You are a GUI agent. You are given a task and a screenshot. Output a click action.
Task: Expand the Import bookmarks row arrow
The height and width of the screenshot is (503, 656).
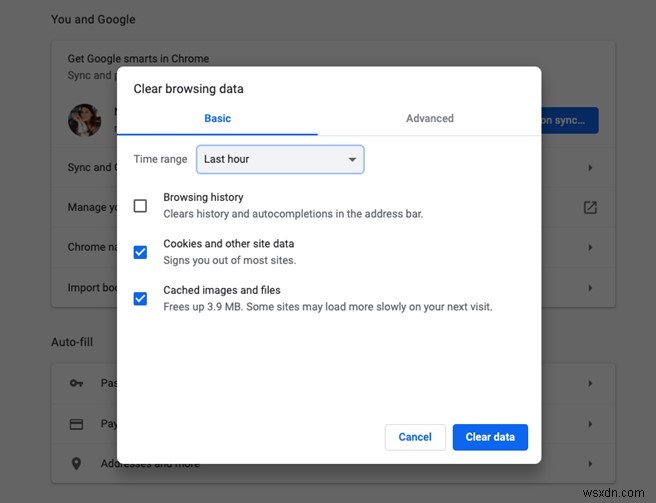coord(590,288)
